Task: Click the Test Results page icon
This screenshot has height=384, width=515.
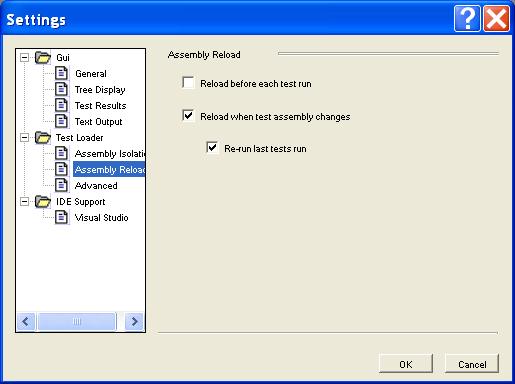Action: click(x=61, y=105)
